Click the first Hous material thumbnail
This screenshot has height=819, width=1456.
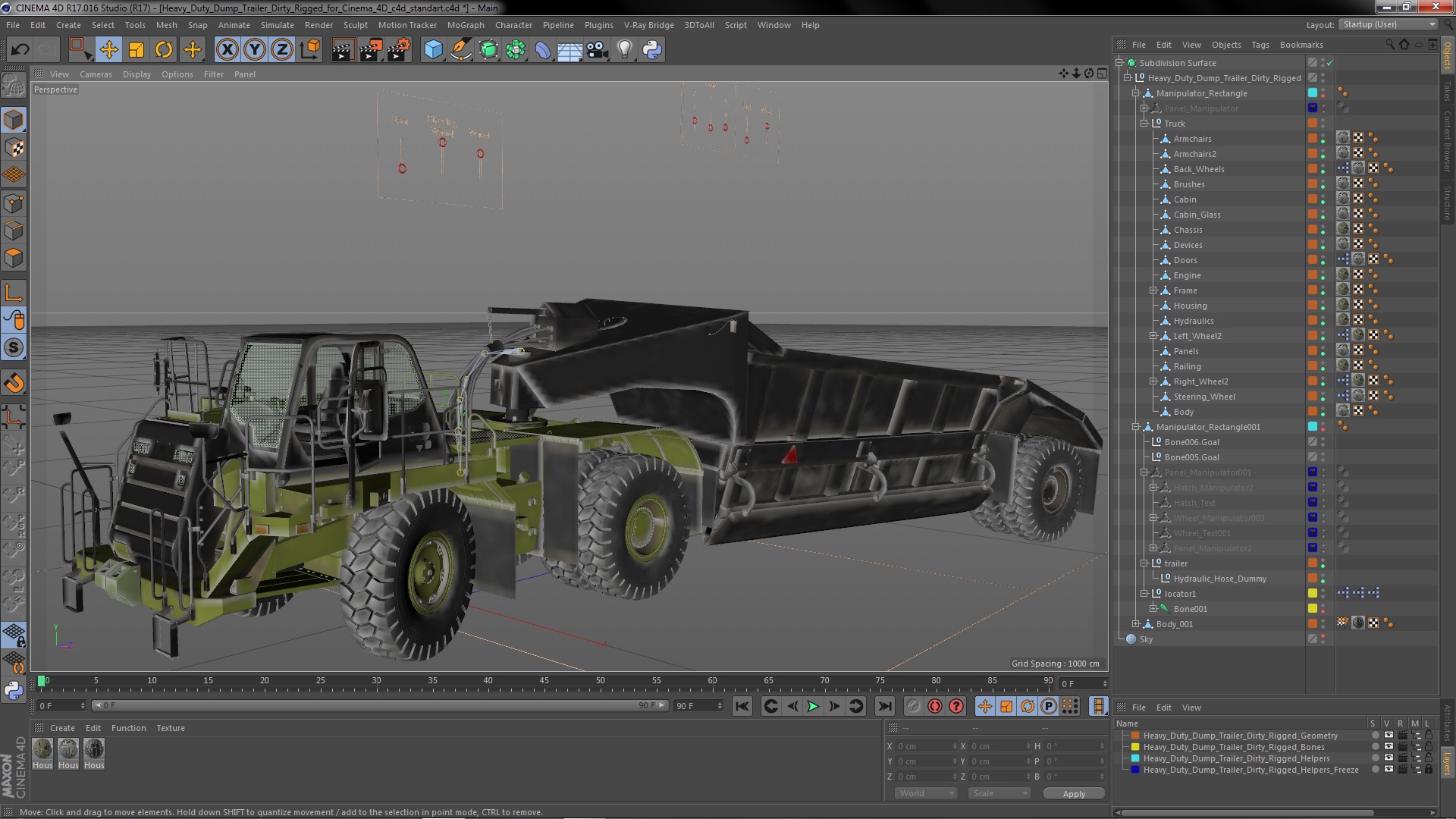(42, 749)
